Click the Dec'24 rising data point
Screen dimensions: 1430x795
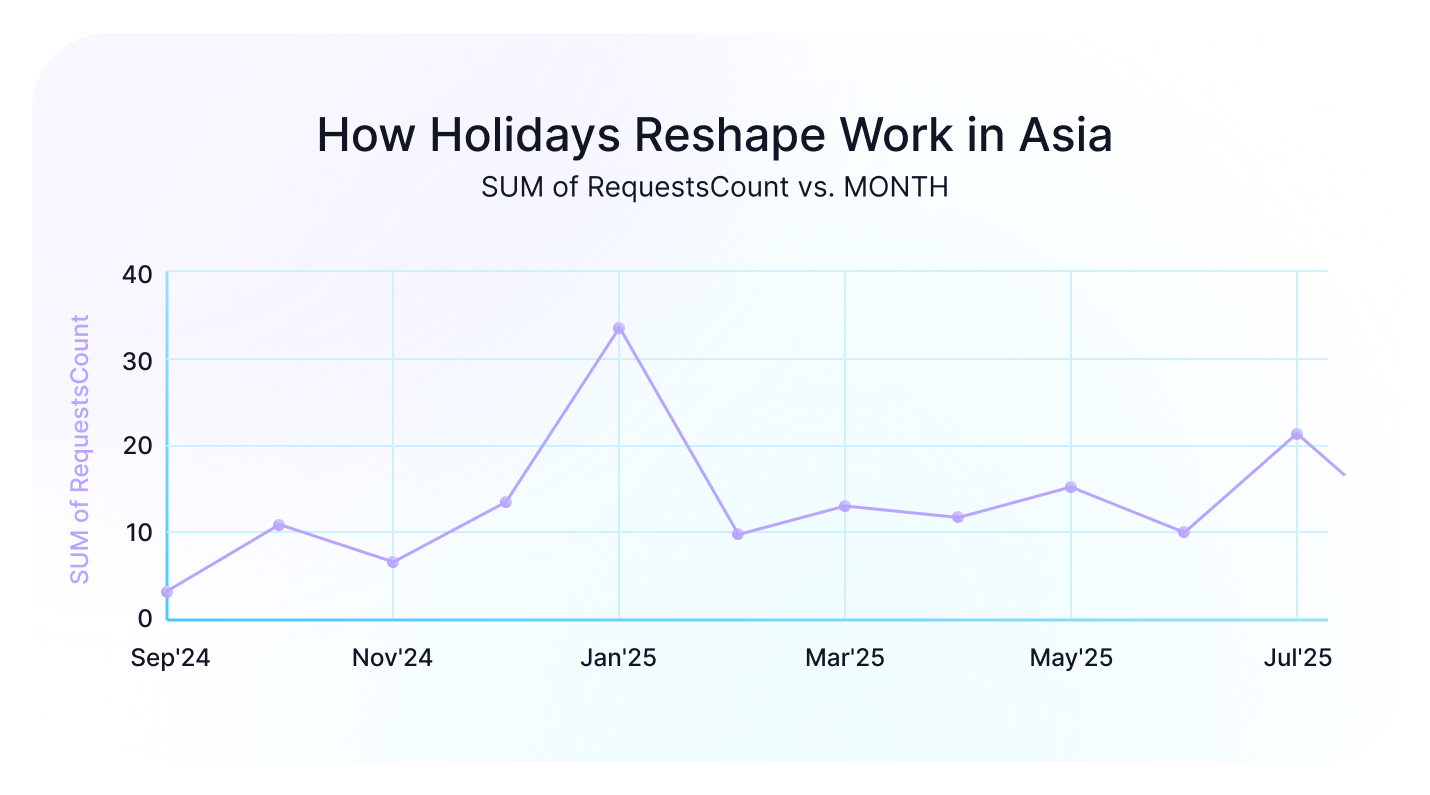pos(506,502)
